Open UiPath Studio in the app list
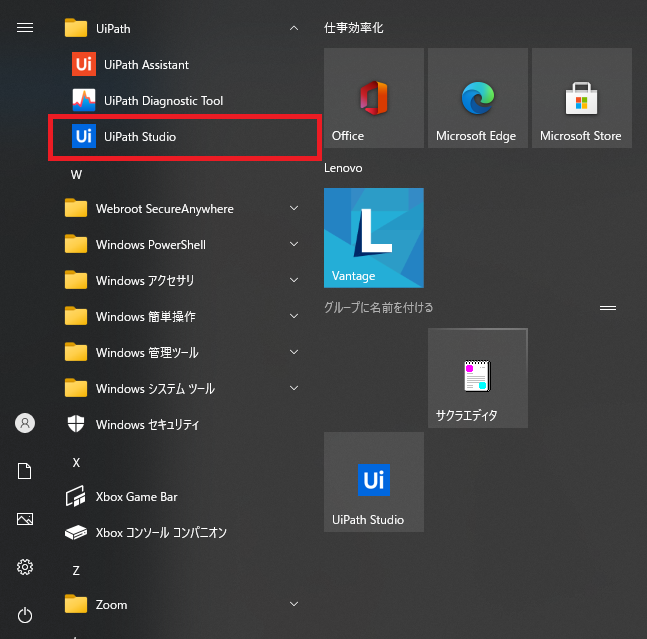The height and width of the screenshot is (639, 647). tap(140, 137)
